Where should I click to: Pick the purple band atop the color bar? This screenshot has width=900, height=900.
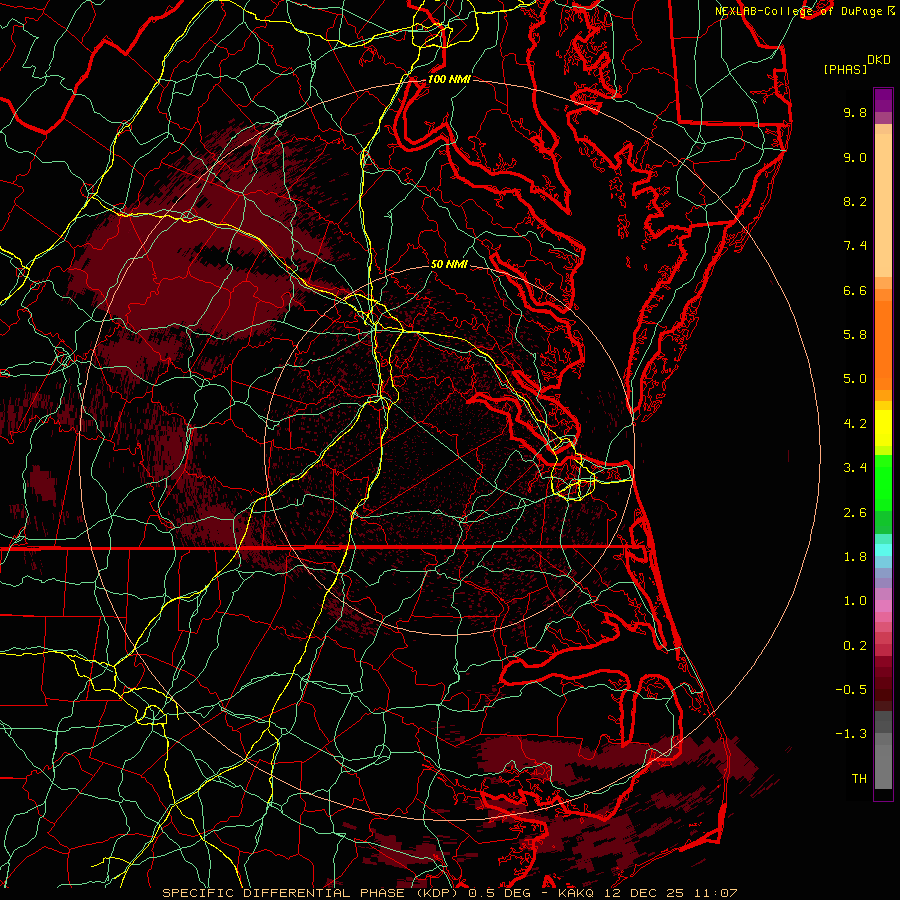(883, 100)
